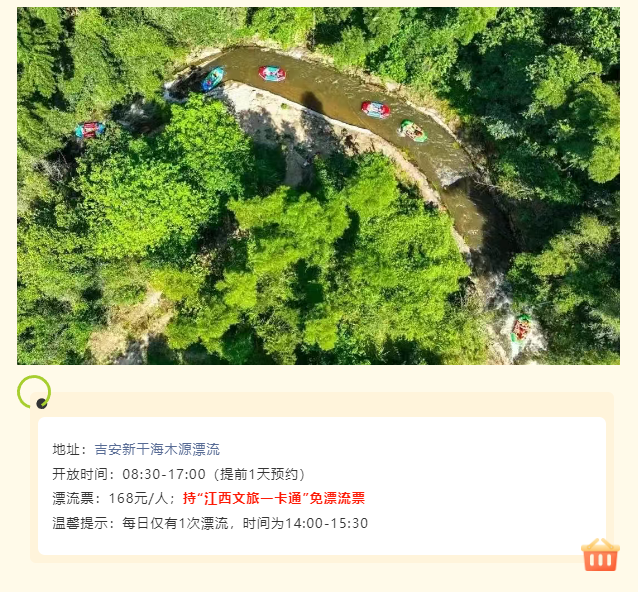Click the raft at bottom-right waterfall
Image resolution: width=638 pixels, height=592 pixels.
point(521,329)
